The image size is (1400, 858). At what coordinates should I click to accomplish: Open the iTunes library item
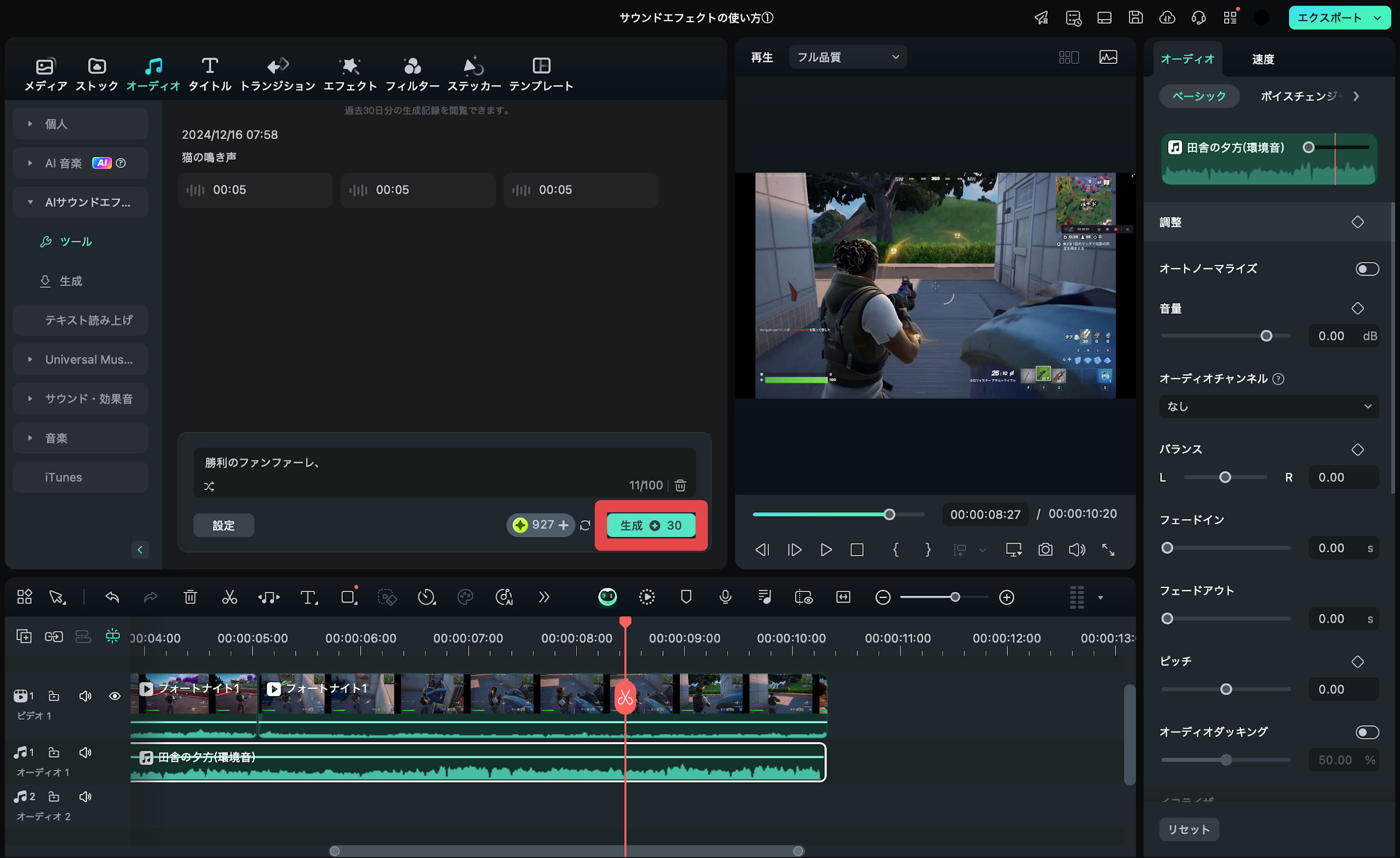(x=80, y=477)
